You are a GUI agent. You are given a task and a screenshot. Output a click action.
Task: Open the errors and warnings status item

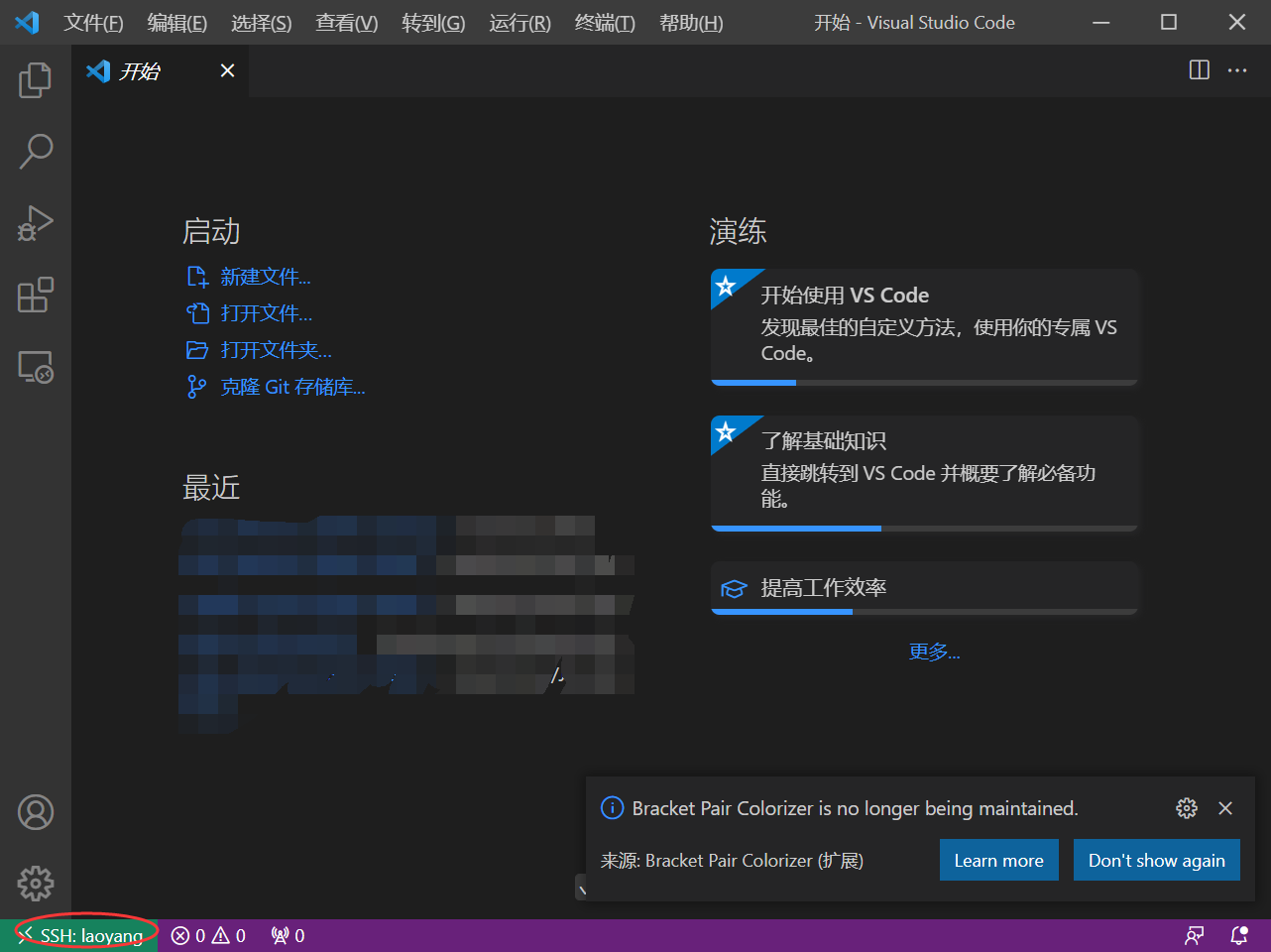point(208,935)
